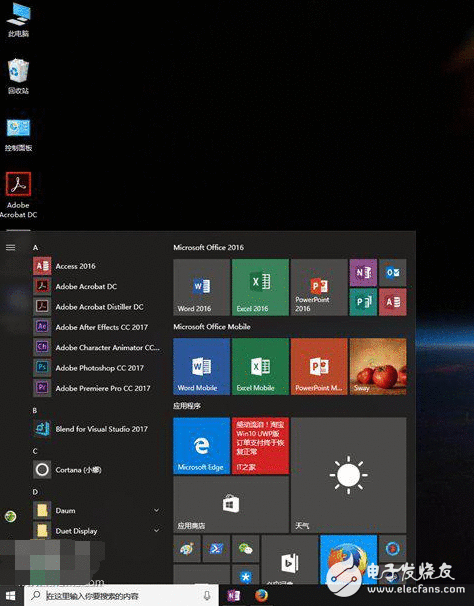This screenshot has width=474, height=606.
Task: Click the letter B section header
Action: click(x=35, y=410)
